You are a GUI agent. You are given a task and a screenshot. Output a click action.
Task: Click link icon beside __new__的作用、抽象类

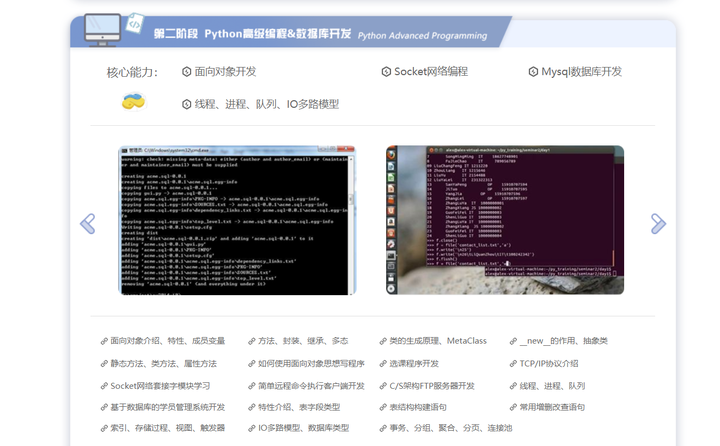pos(513,341)
